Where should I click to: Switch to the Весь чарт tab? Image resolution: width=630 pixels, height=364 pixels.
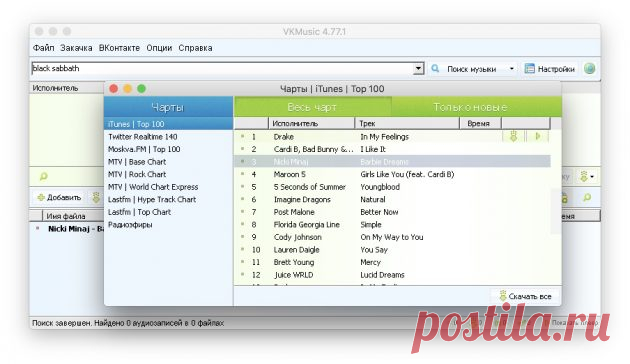point(313,107)
